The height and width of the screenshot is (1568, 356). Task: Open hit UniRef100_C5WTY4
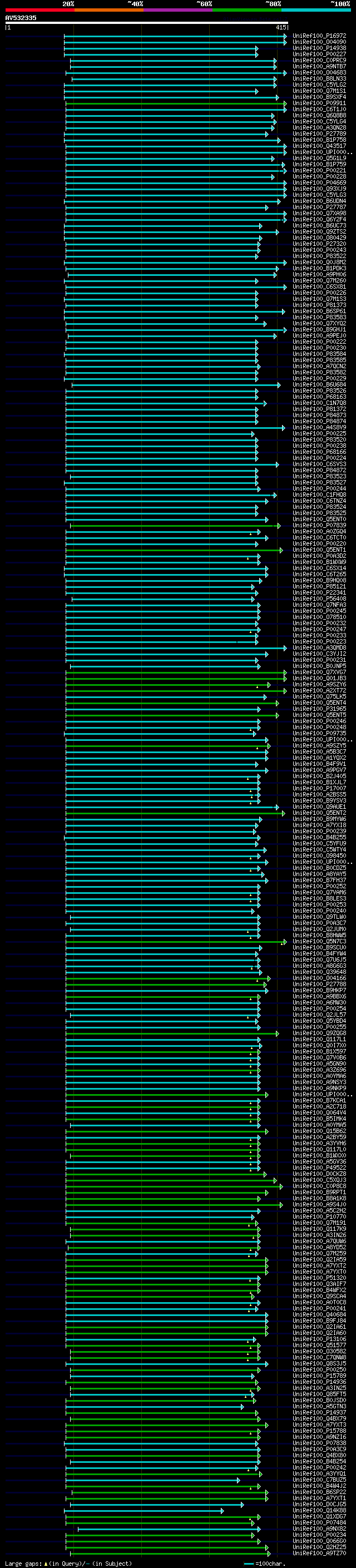click(x=319, y=849)
